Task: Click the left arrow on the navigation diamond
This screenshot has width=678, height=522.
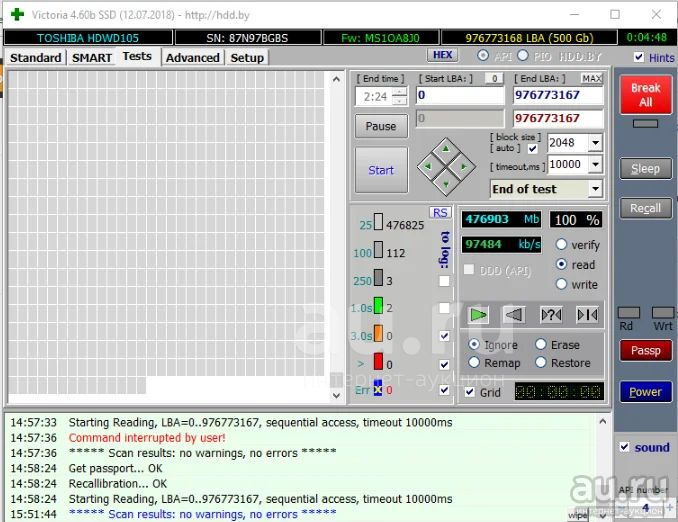Action: (x=428, y=167)
